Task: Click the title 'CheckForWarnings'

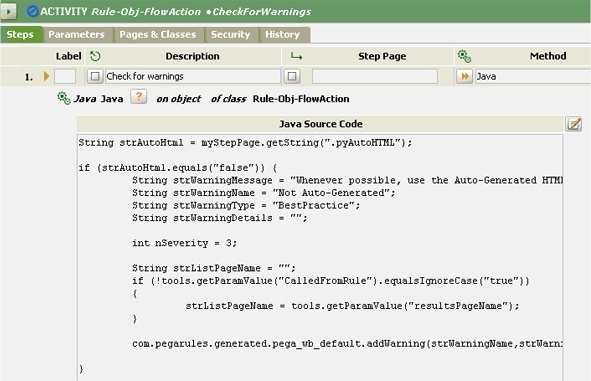Action: coord(262,12)
